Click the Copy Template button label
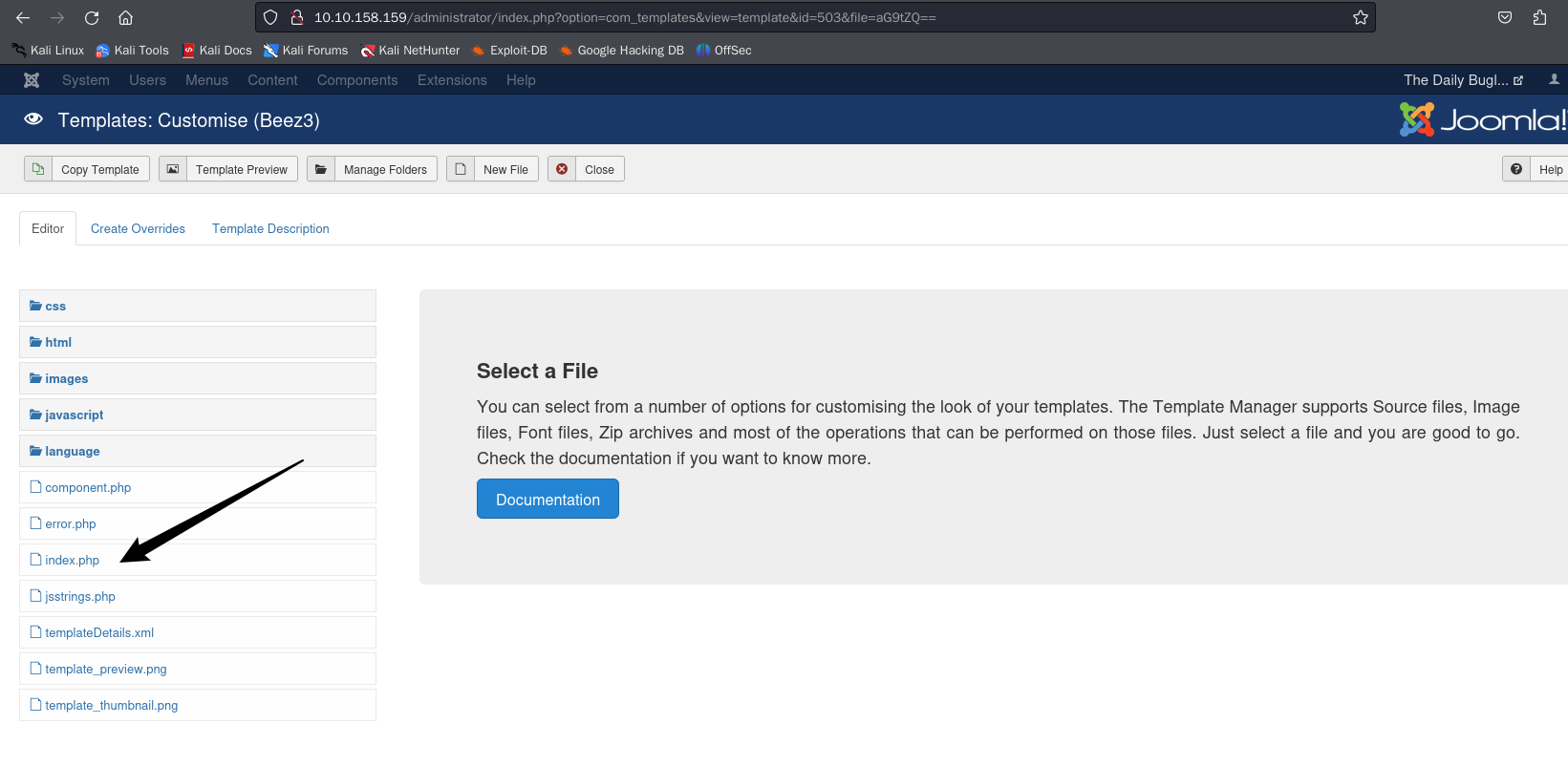The height and width of the screenshot is (767, 1568). click(100, 170)
